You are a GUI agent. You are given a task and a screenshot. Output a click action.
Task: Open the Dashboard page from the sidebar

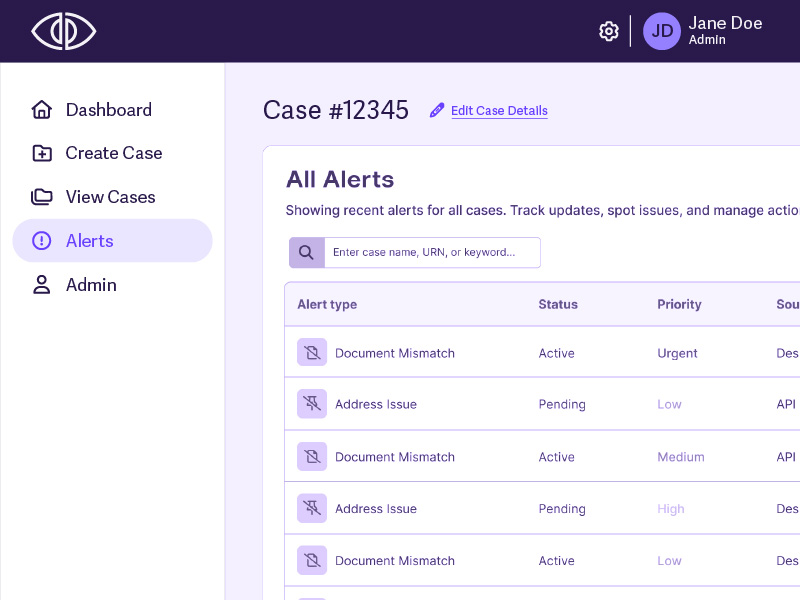point(108,109)
